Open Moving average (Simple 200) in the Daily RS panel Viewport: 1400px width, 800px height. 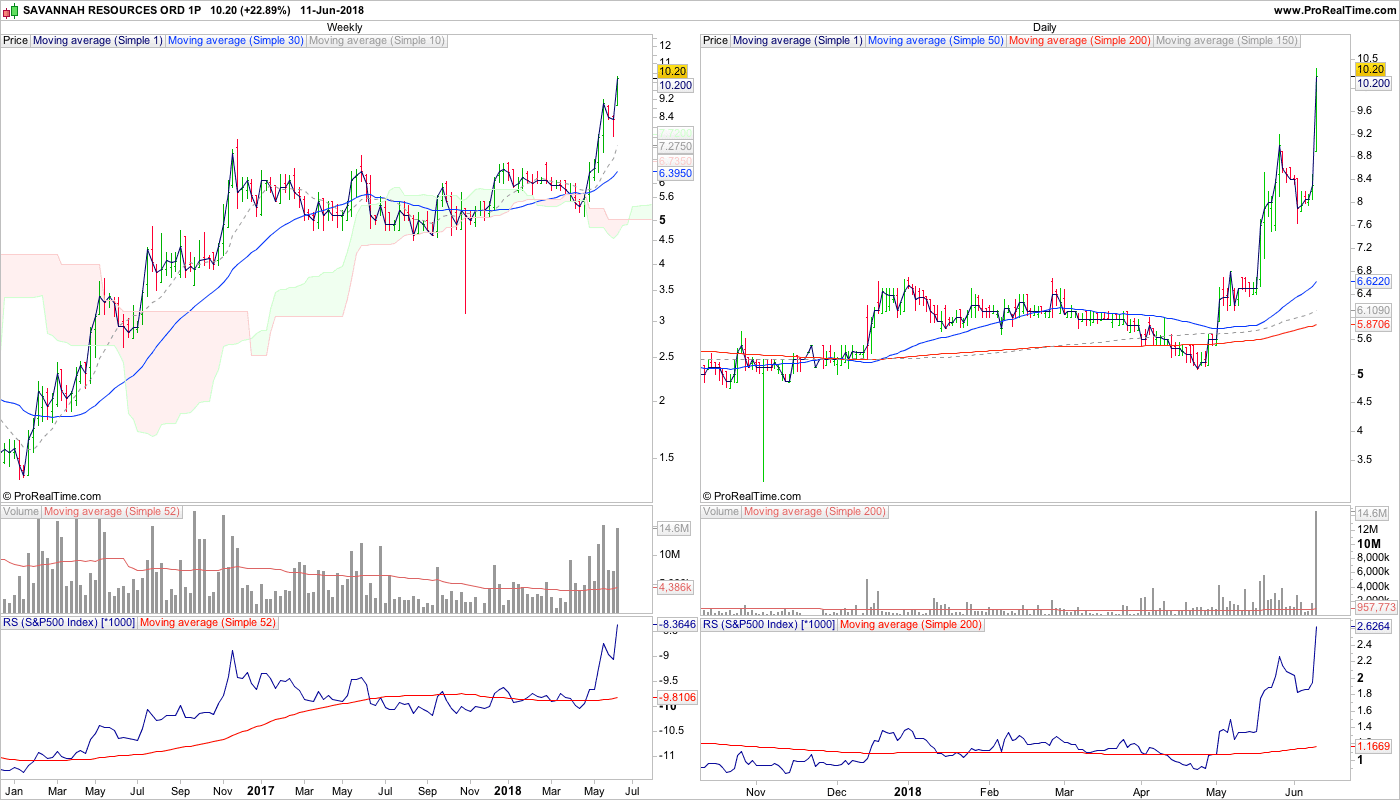pos(911,624)
